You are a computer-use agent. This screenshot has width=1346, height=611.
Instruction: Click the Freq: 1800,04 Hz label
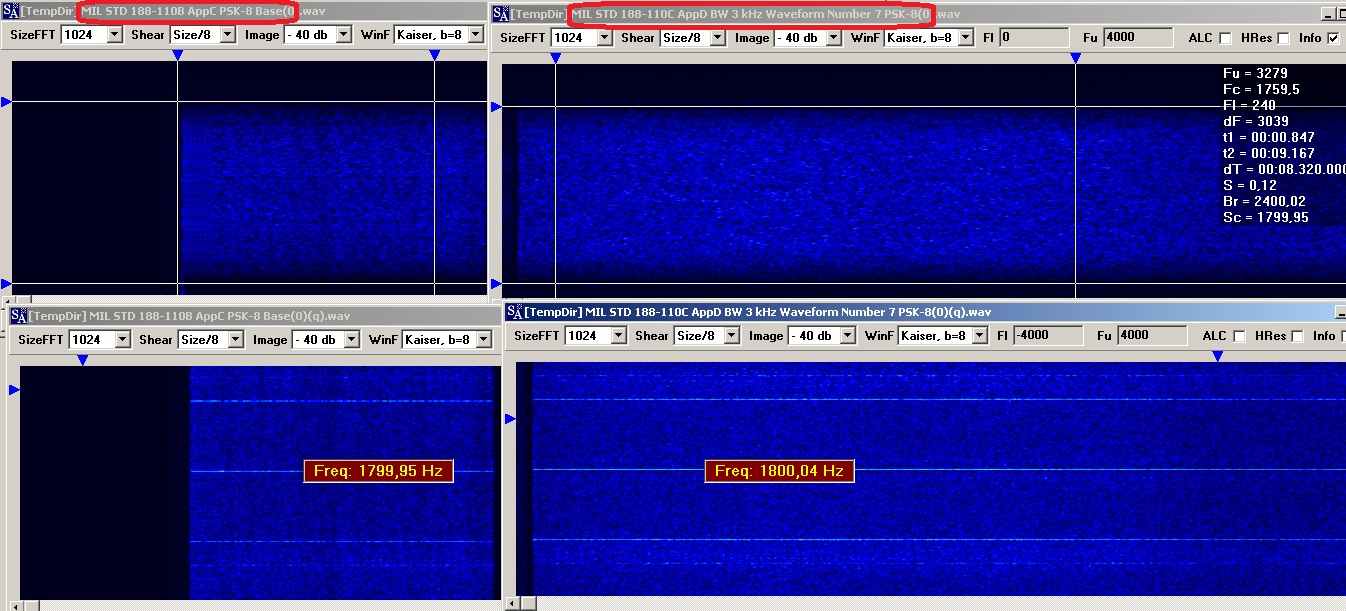(x=779, y=471)
